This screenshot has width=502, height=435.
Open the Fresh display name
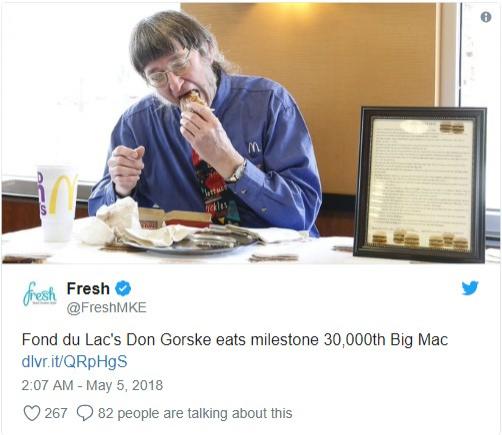point(88,288)
